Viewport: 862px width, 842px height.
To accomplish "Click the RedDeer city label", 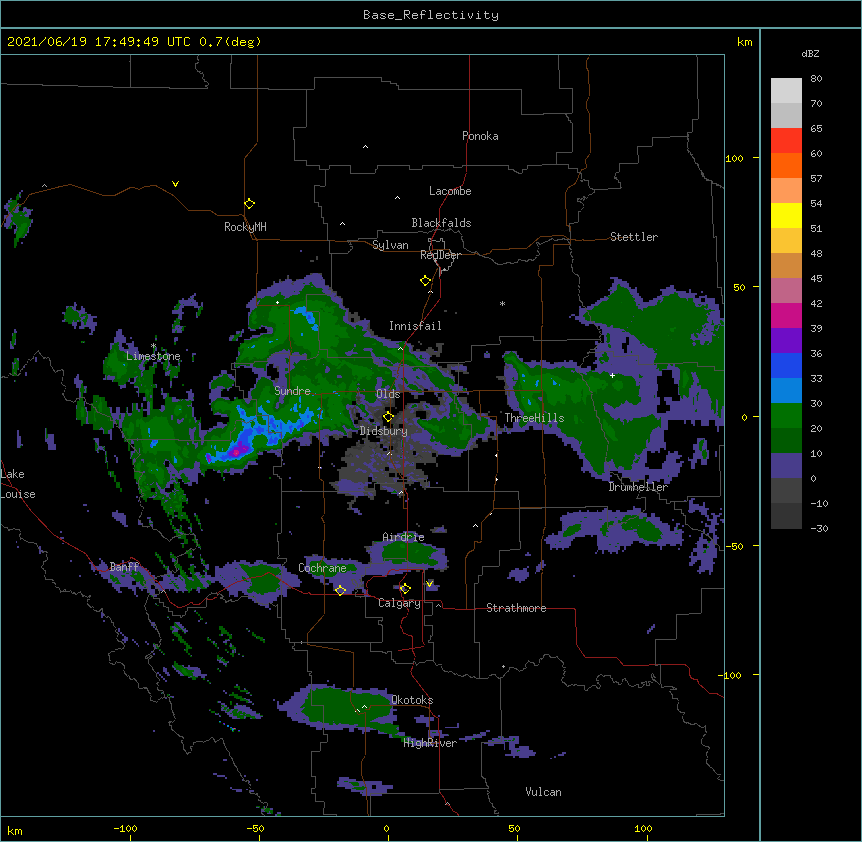I will pyautogui.click(x=440, y=255).
